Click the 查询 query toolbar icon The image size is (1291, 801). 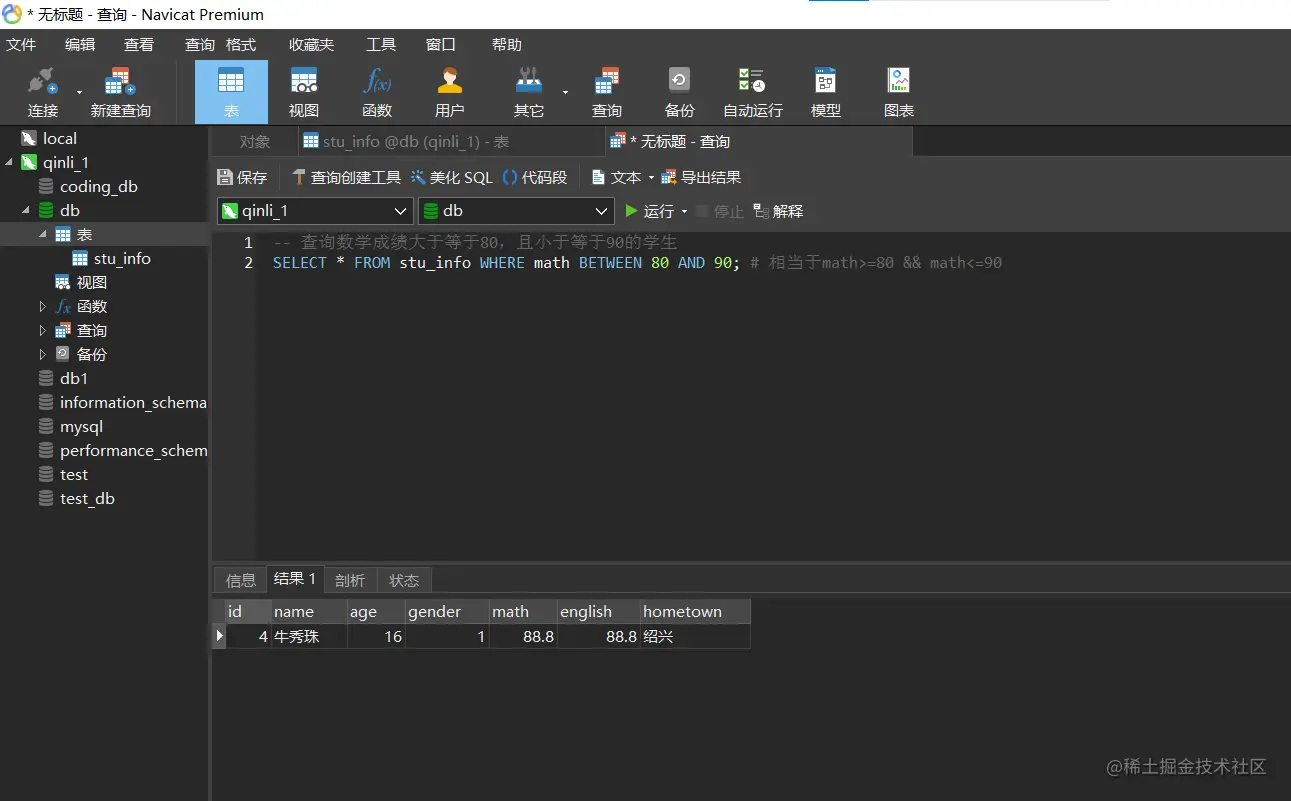tap(607, 92)
